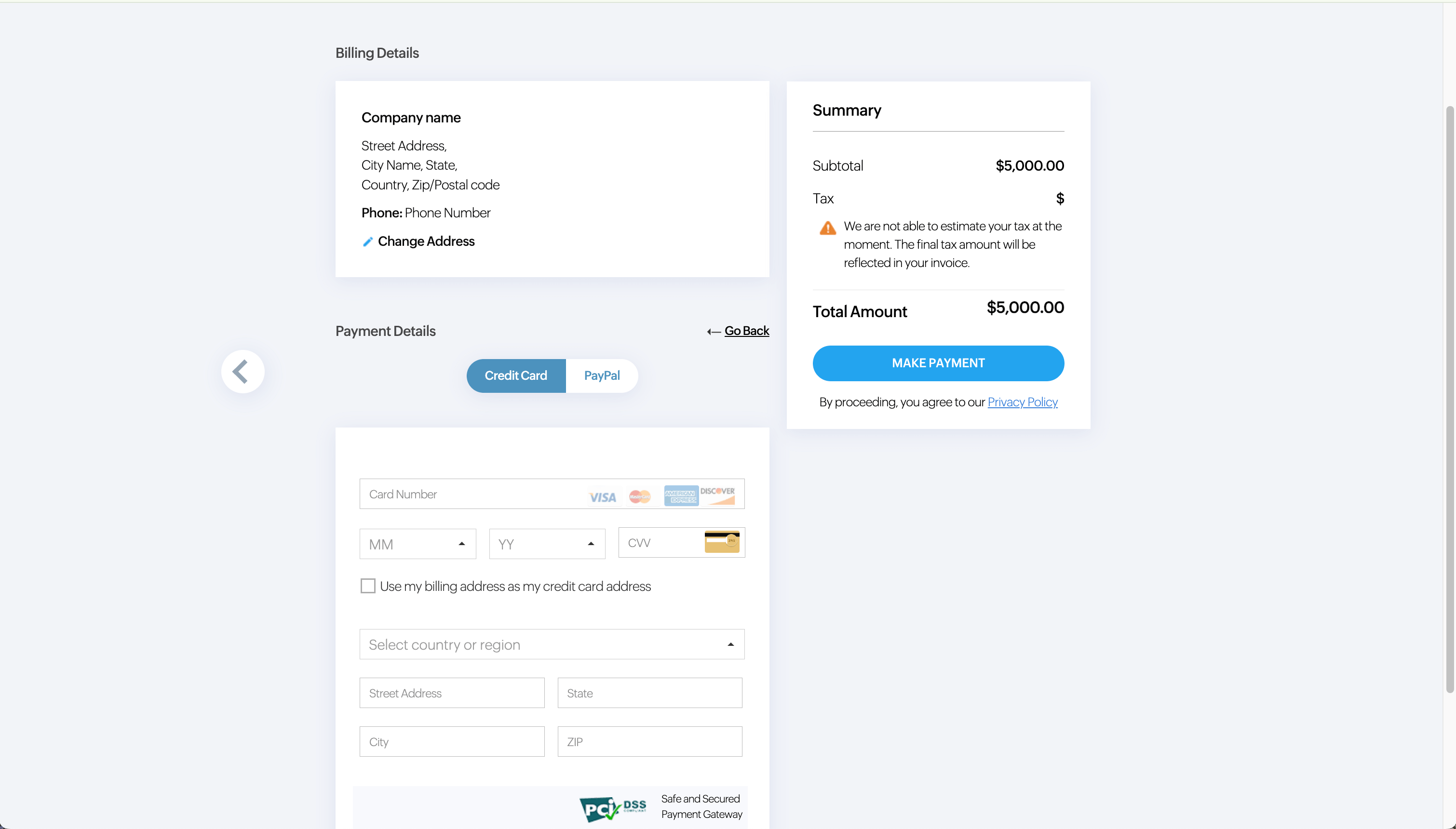Click the page vertical scrollbar
This screenshot has height=829, width=1456.
(1450, 399)
